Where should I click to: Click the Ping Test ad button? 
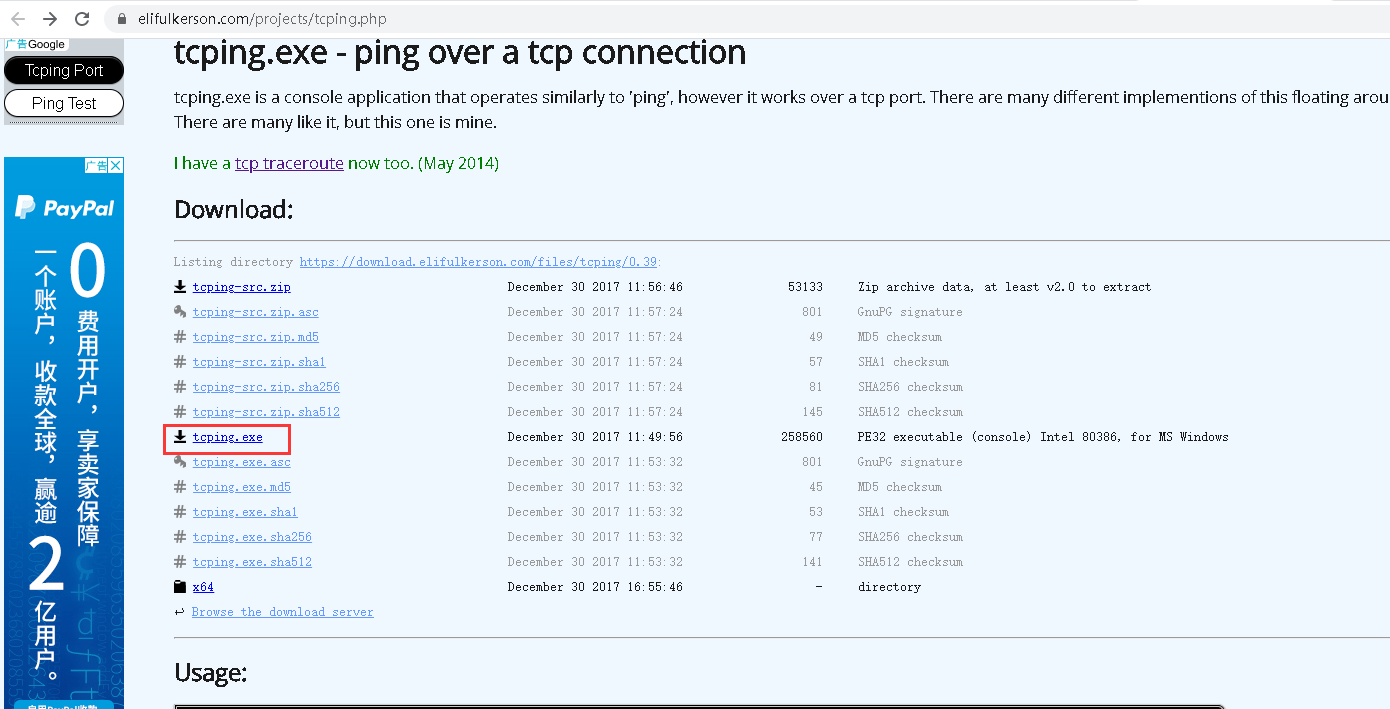tap(64, 103)
